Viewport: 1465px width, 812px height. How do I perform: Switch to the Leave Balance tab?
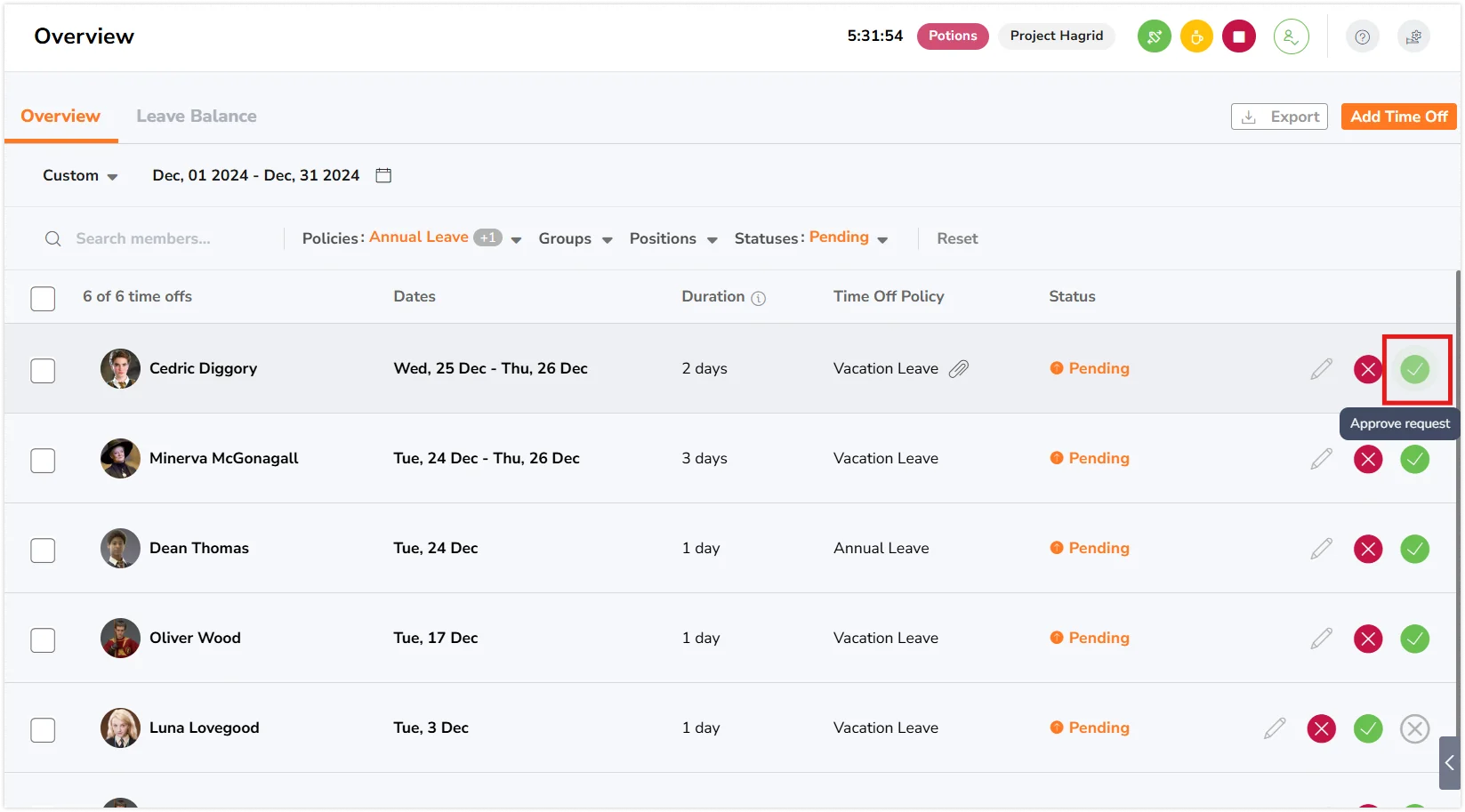tap(197, 116)
